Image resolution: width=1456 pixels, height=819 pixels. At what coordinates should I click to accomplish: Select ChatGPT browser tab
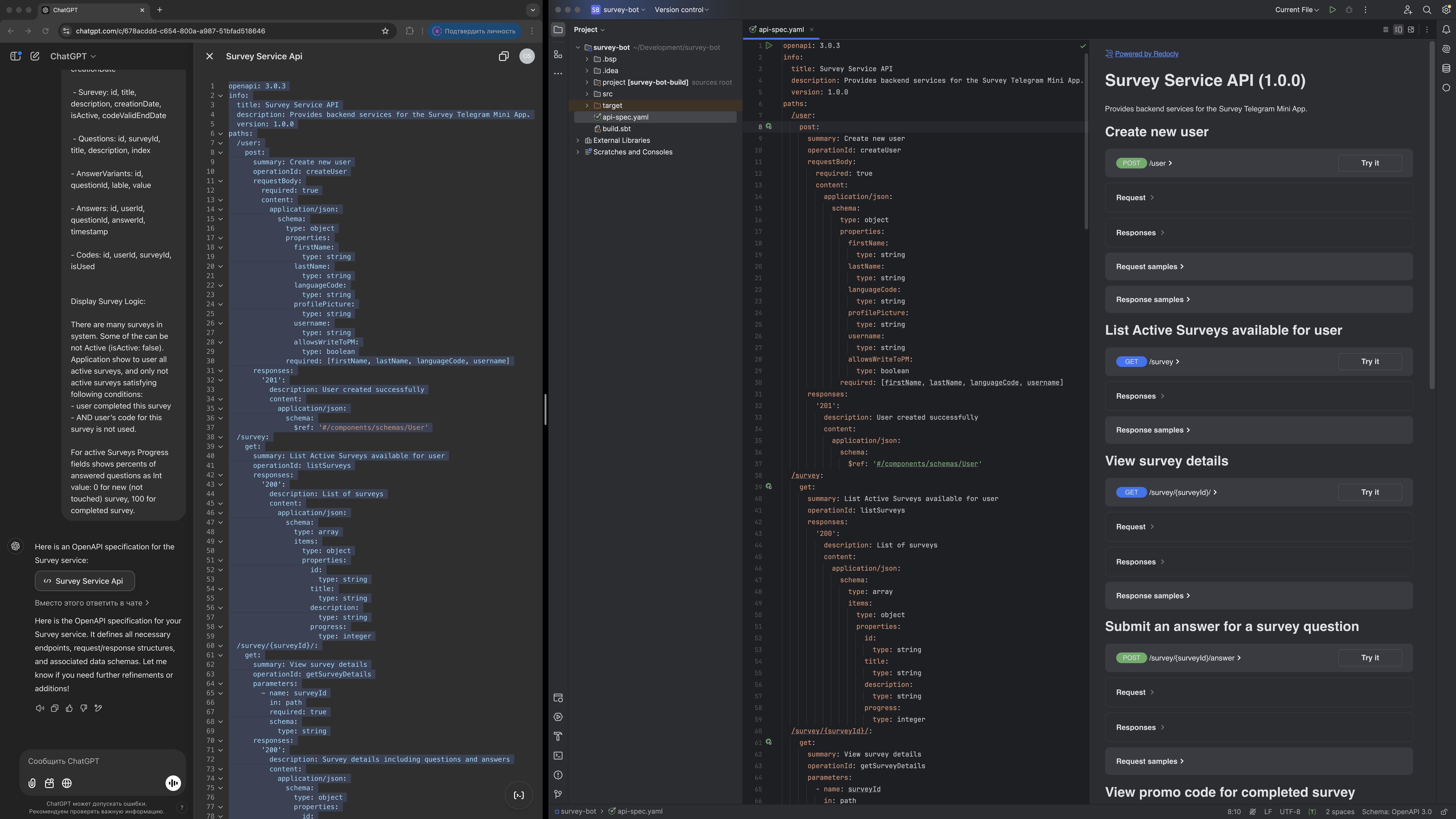(x=93, y=10)
